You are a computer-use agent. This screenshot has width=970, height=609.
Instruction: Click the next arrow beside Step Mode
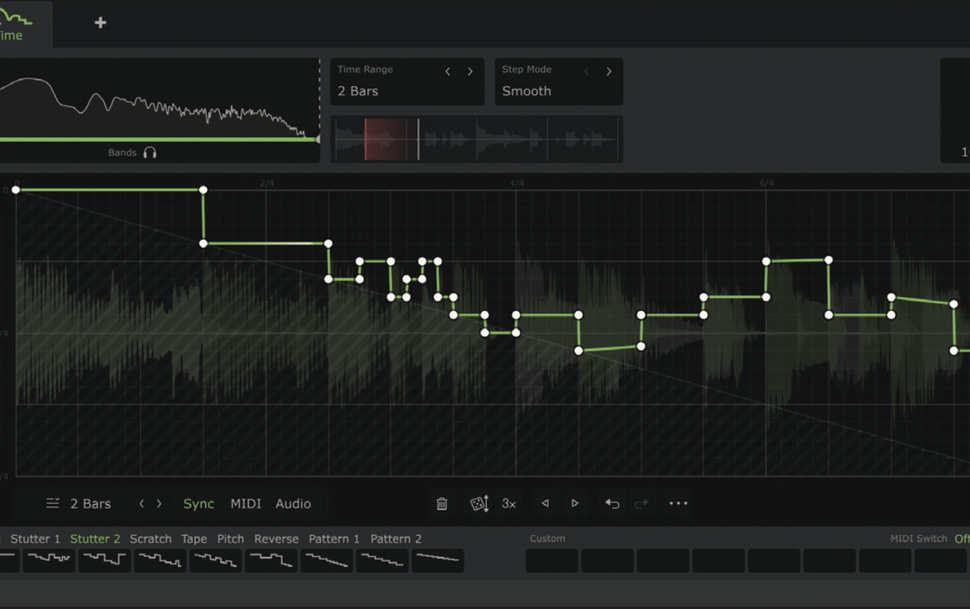609,70
